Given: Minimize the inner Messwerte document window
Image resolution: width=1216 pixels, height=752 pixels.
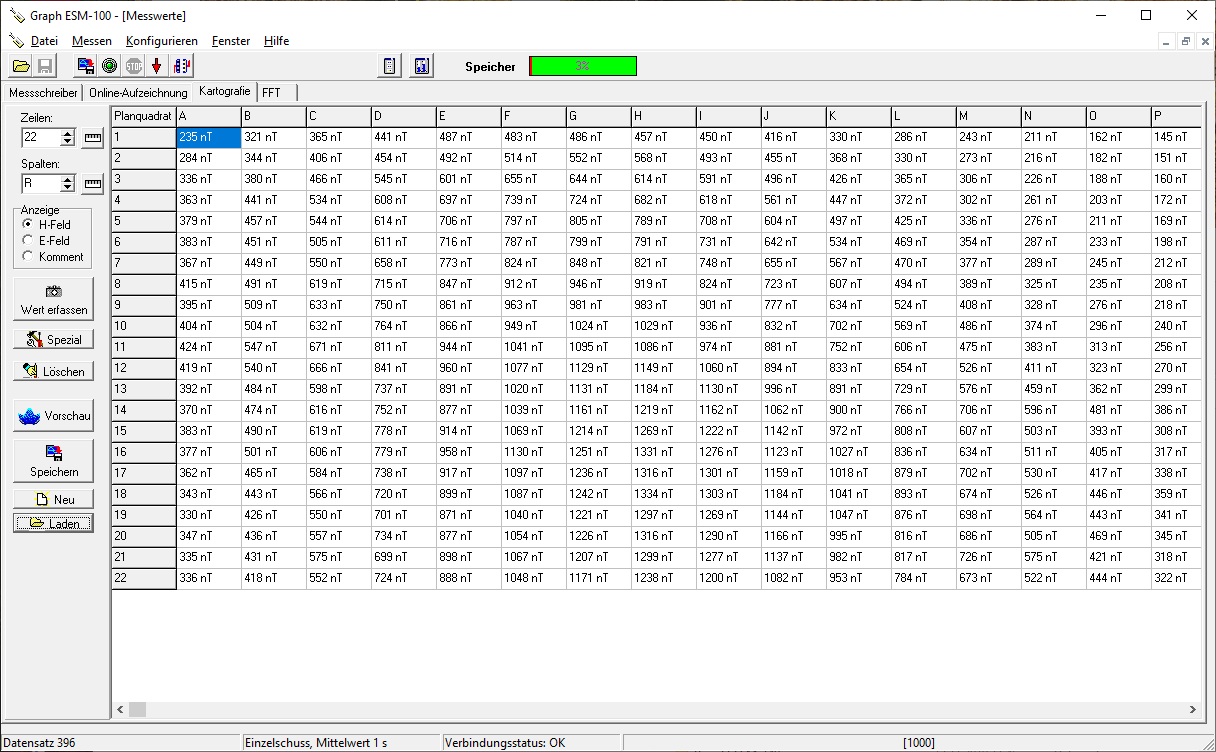Looking at the screenshot, I should point(1168,42).
